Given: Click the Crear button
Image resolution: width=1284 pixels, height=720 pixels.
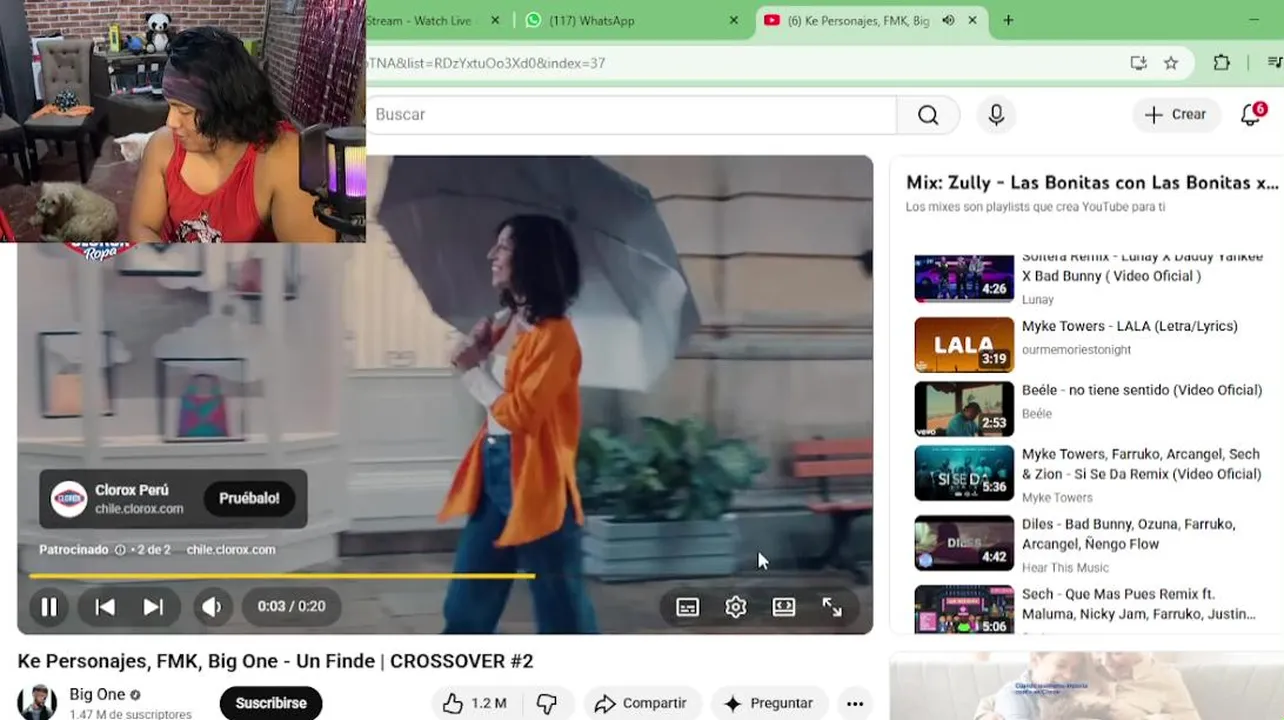Looking at the screenshot, I should click(x=1176, y=115).
